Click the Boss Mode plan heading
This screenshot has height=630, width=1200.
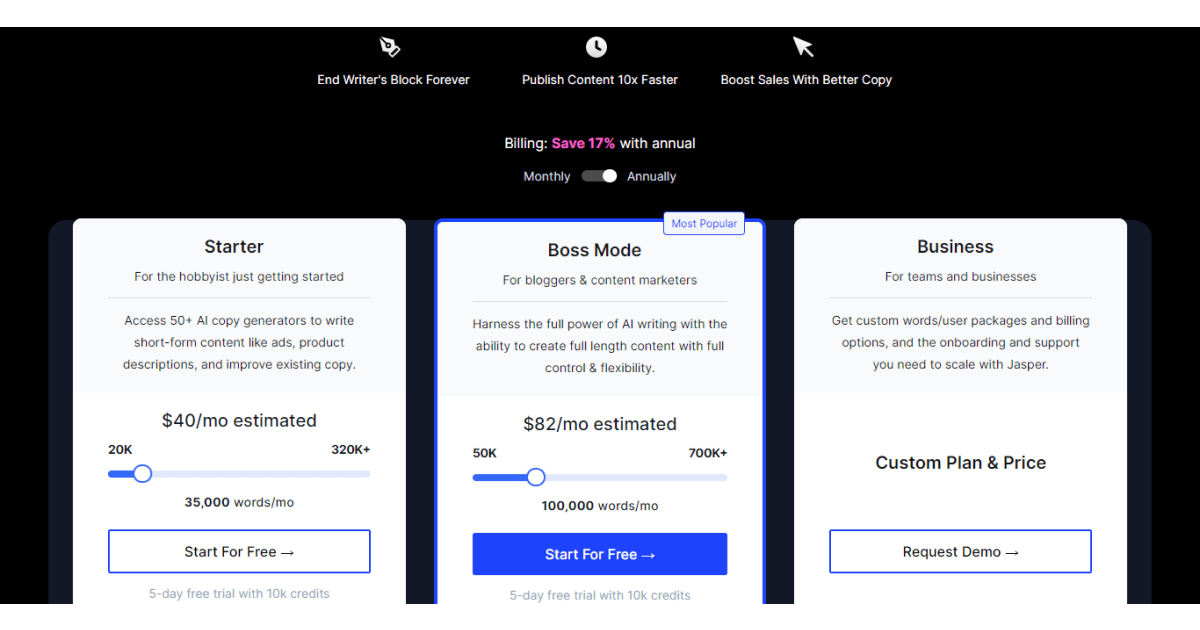[x=595, y=250]
